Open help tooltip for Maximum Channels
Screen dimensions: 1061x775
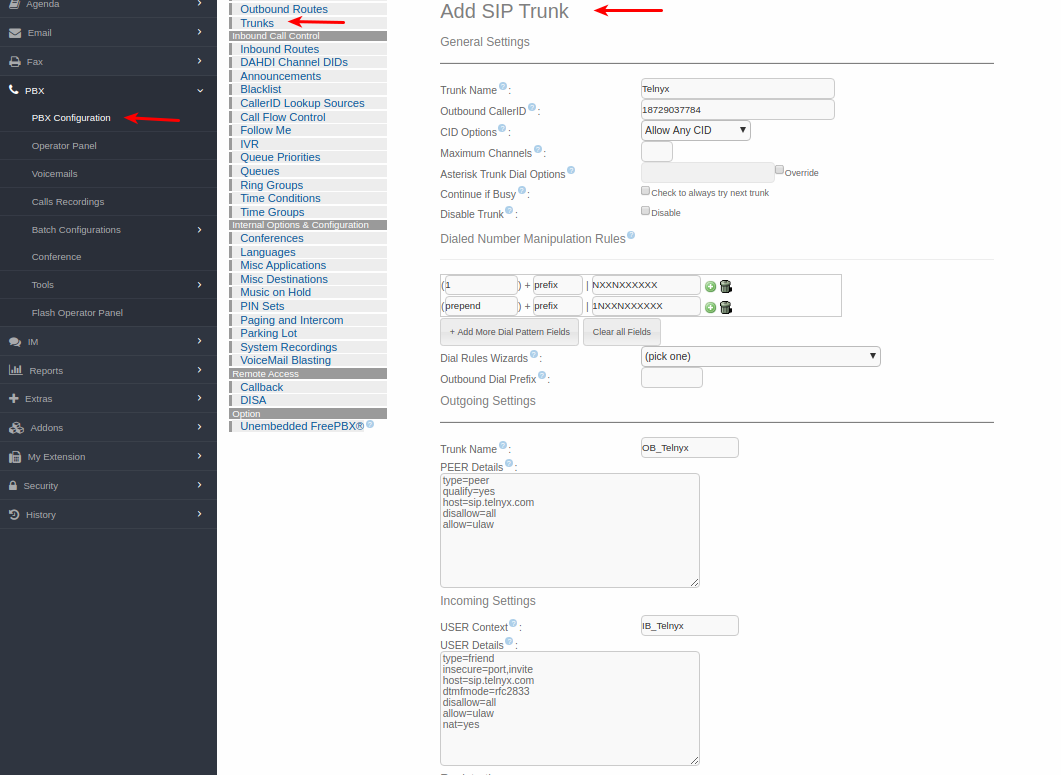coord(538,149)
